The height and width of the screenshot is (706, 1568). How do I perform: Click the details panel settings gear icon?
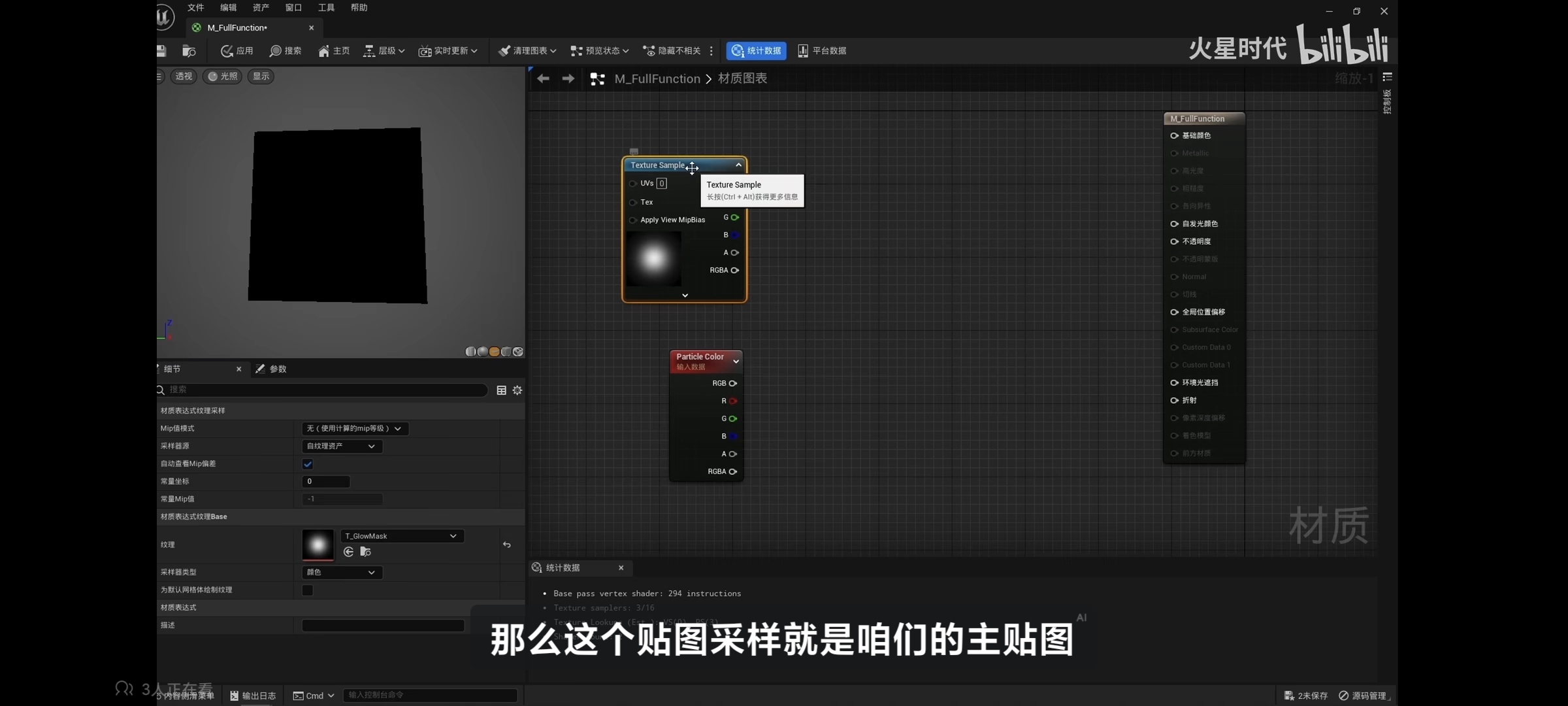517,390
